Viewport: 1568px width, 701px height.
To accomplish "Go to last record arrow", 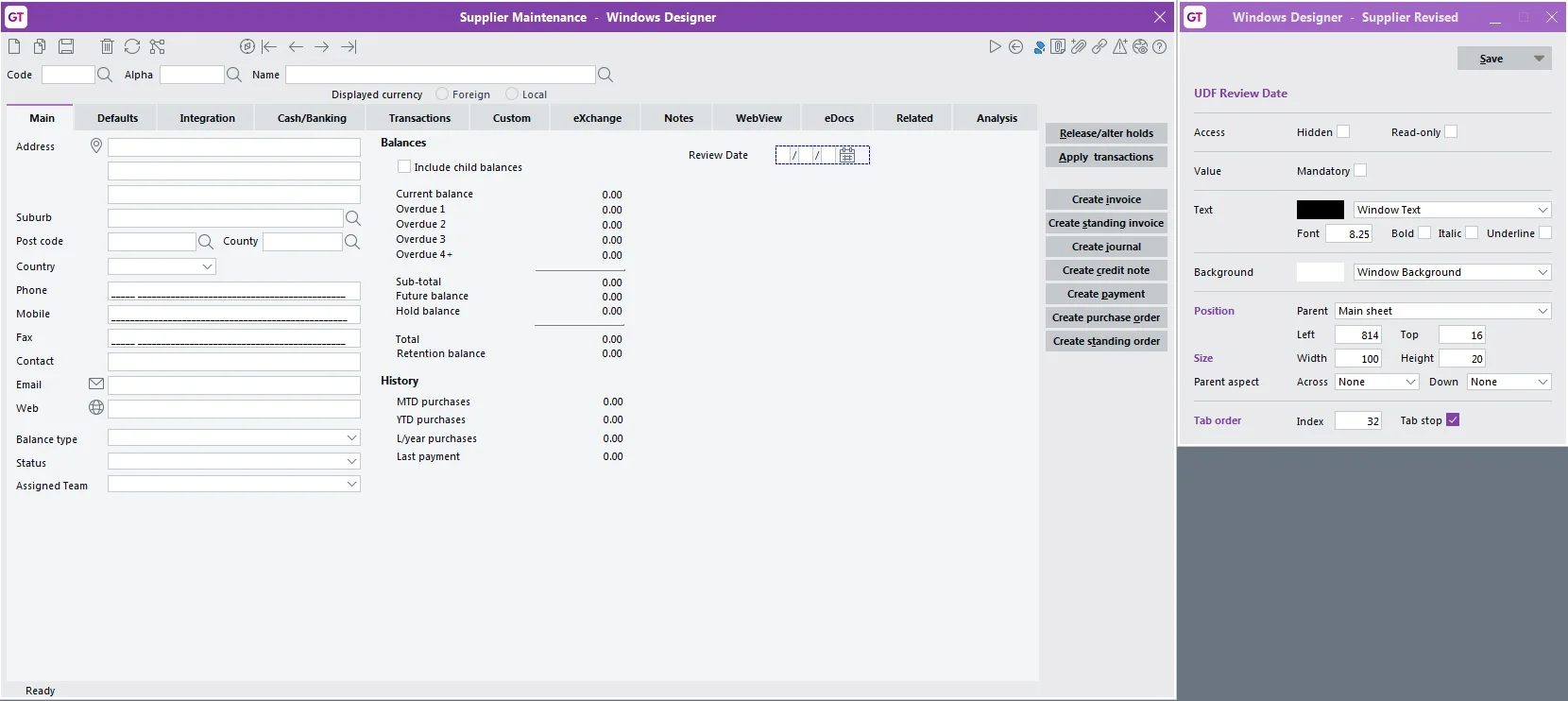I will pyautogui.click(x=349, y=46).
